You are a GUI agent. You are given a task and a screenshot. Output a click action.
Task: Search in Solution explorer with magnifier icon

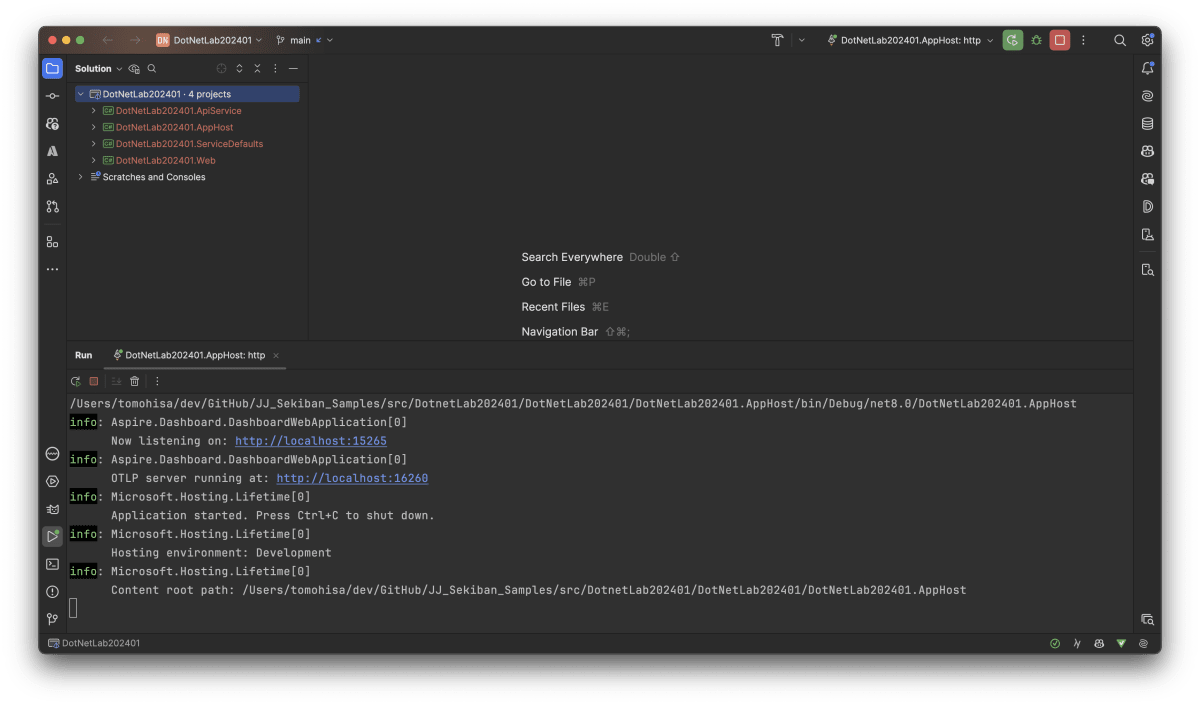pos(152,69)
